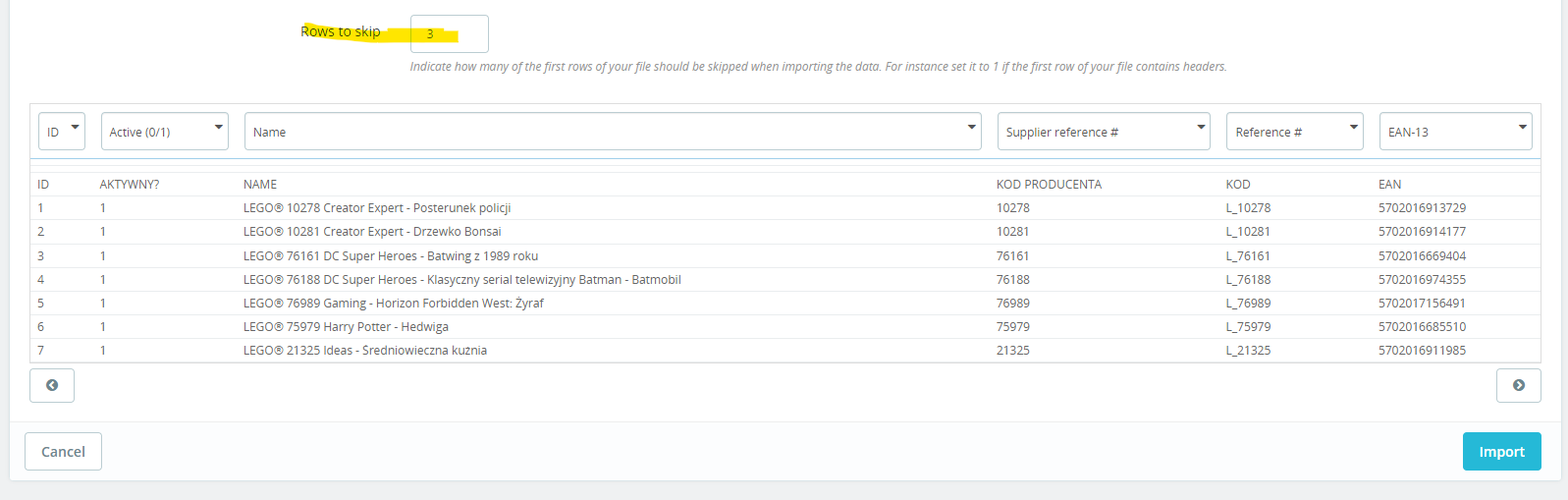Click the NAME header cell
Viewport: 1568px width, 500px height.
click(x=260, y=185)
